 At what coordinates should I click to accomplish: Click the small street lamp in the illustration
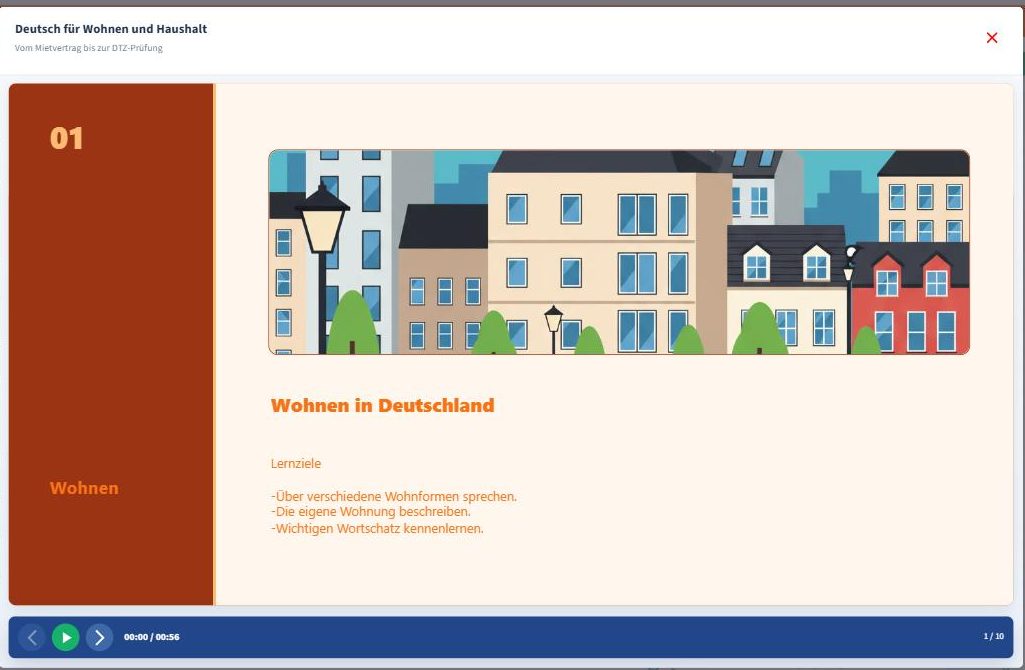tap(554, 329)
